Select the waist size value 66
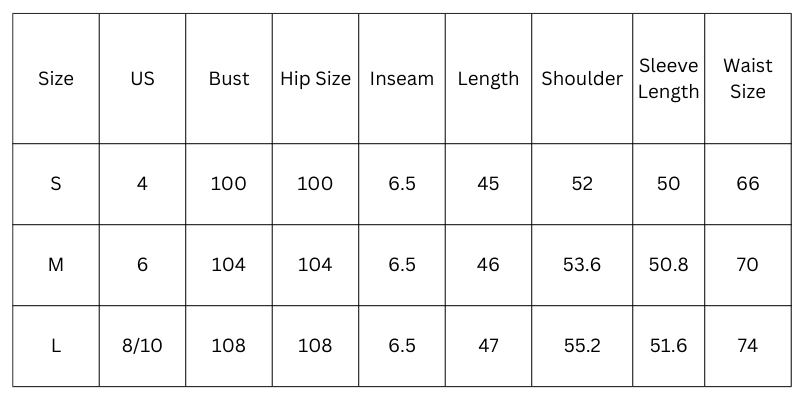This screenshot has width=800, height=400. pos(747,184)
